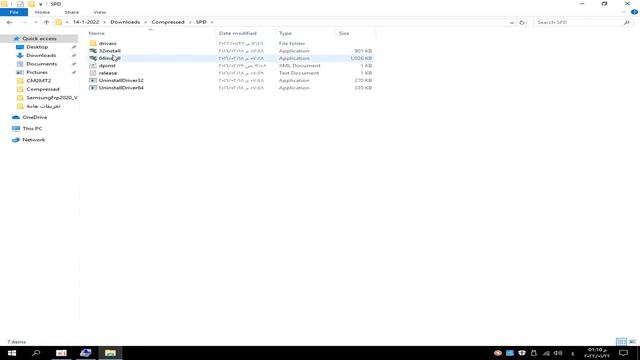The width and height of the screenshot is (640, 360).
Task: Switch to details view layout icon
Action: [x=621, y=342]
